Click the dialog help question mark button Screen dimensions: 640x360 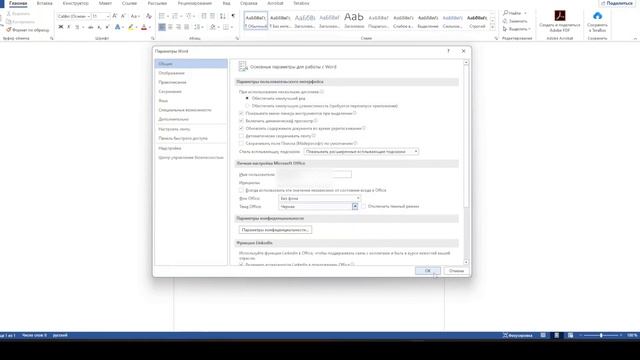pyautogui.click(x=448, y=51)
